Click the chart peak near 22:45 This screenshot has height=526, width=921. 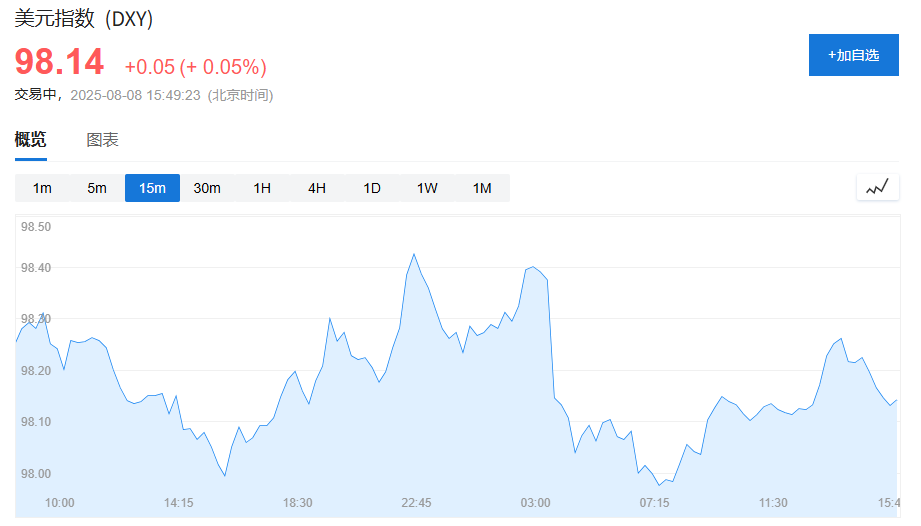coord(414,254)
